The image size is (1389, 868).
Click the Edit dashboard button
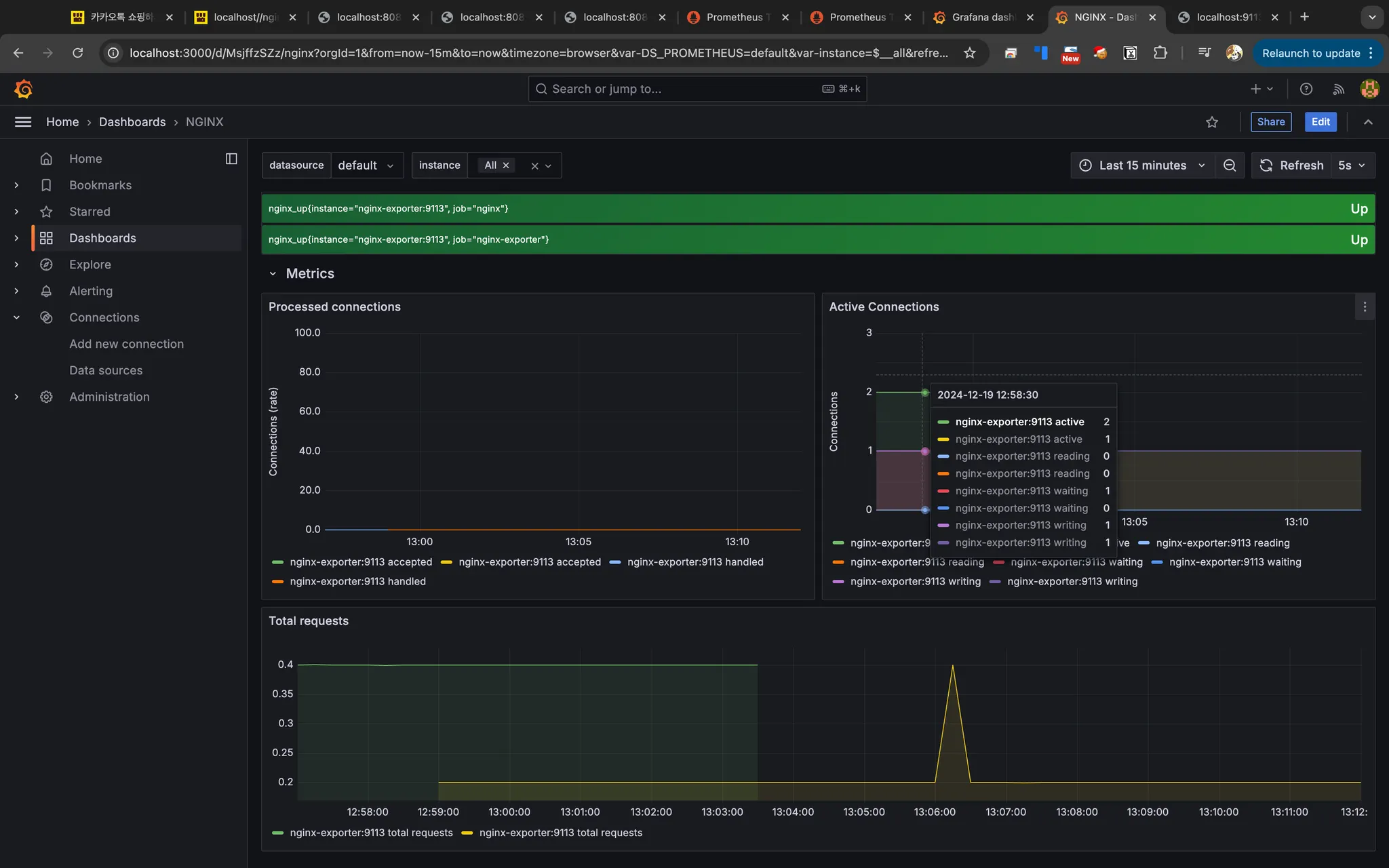(x=1320, y=122)
